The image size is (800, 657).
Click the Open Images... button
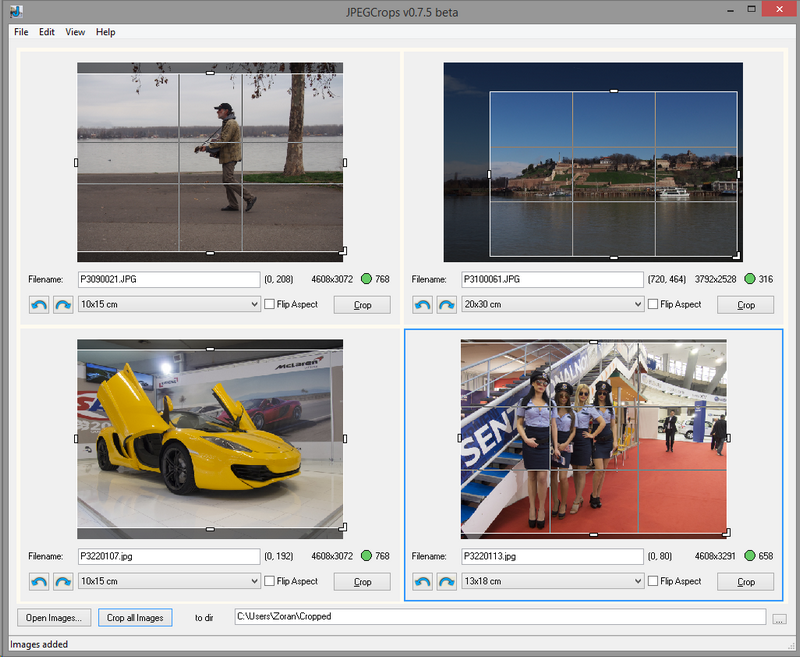[x=54, y=618]
